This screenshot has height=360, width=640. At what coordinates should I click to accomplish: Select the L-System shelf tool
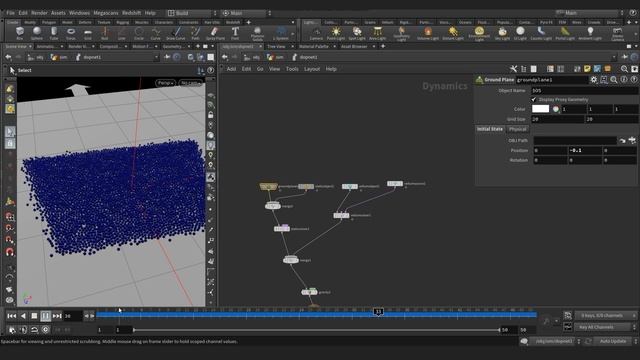pyautogui.click(x=281, y=33)
